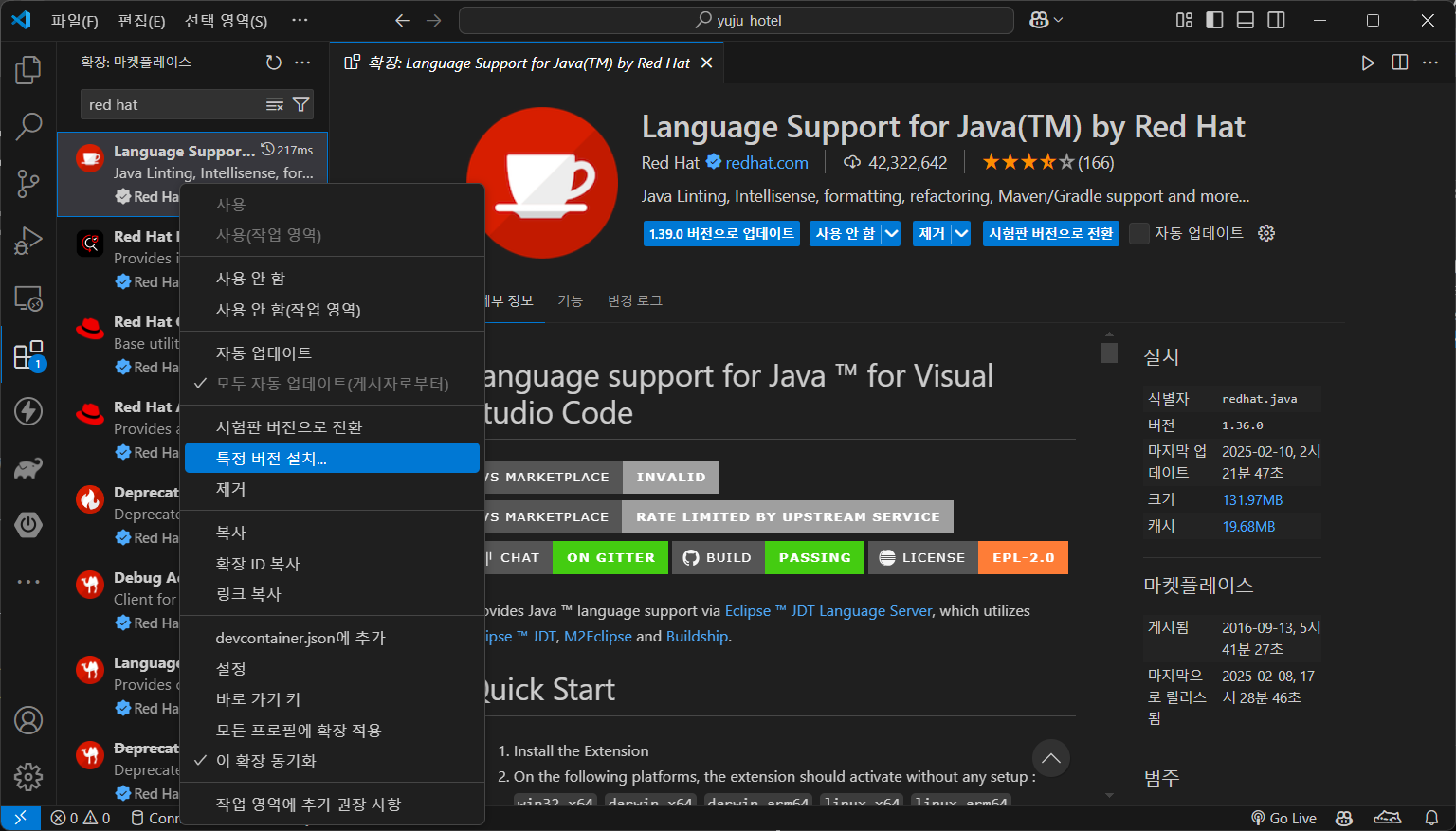
Task: Go forward with the navigation arrow
Action: point(434,20)
